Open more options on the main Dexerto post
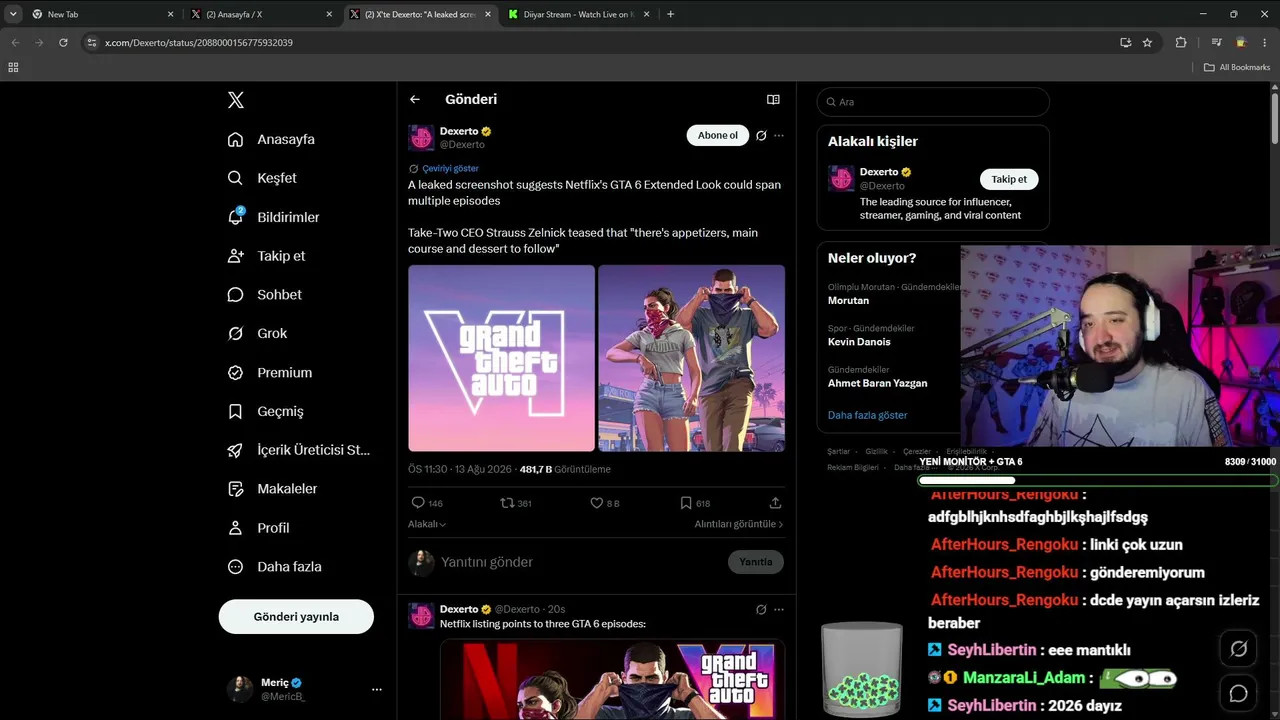The image size is (1280, 720). pos(779,135)
